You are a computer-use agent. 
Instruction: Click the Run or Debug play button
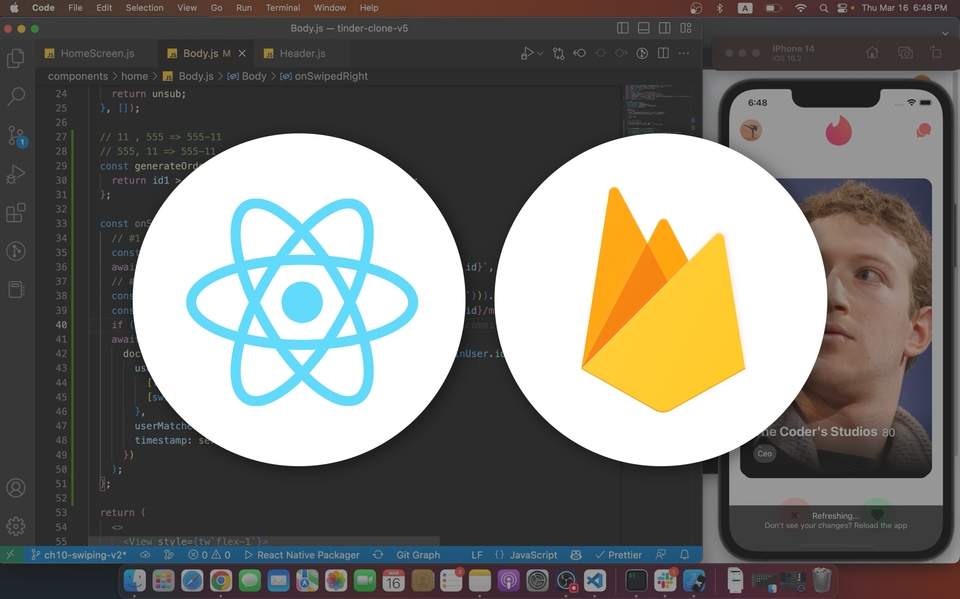[527, 53]
